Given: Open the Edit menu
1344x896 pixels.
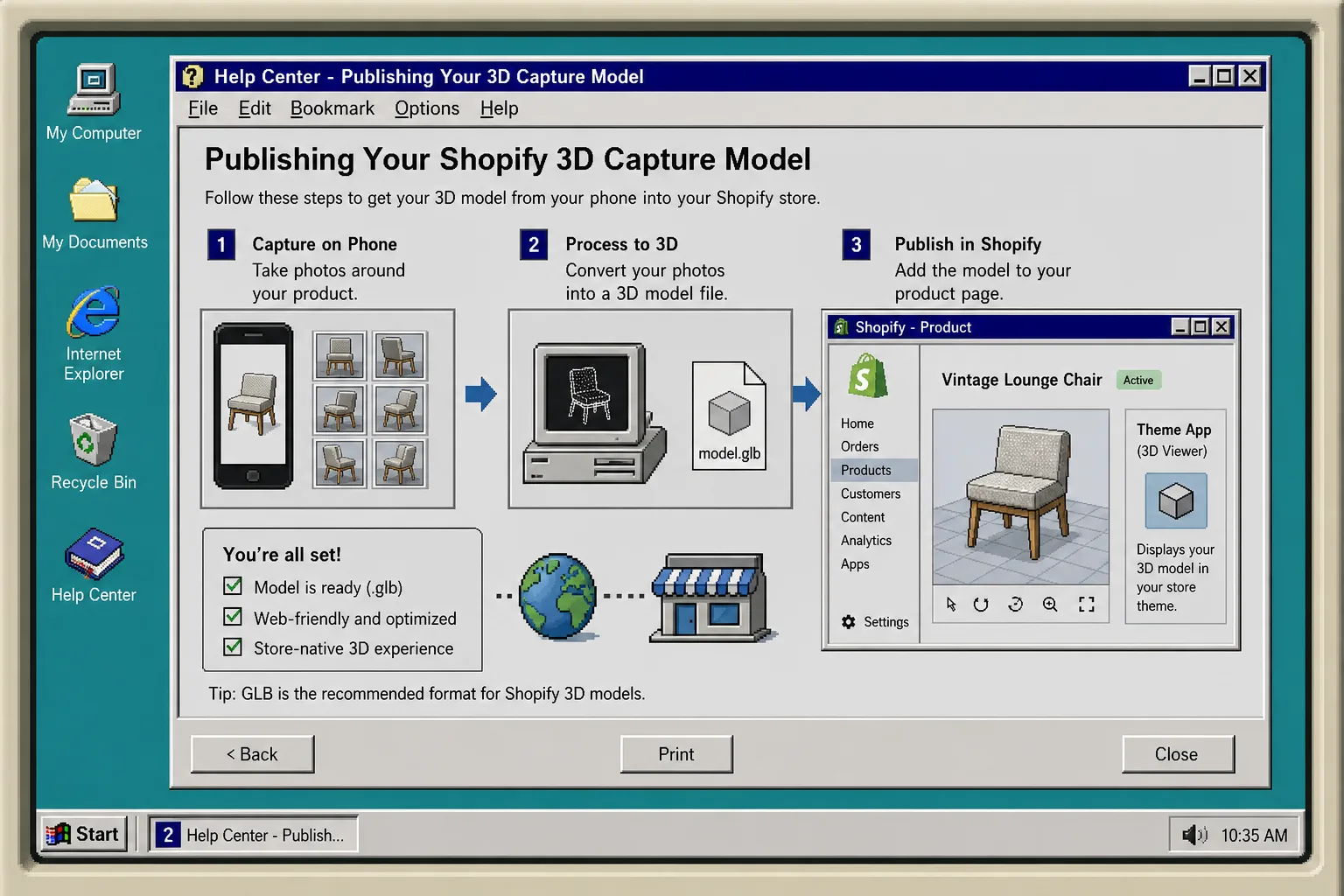Looking at the screenshot, I should coord(255,108).
